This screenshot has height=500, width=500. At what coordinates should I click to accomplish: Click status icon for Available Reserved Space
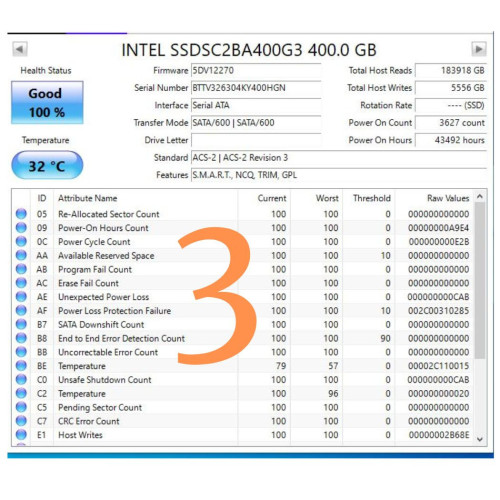pyautogui.click(x=21, y=255)
